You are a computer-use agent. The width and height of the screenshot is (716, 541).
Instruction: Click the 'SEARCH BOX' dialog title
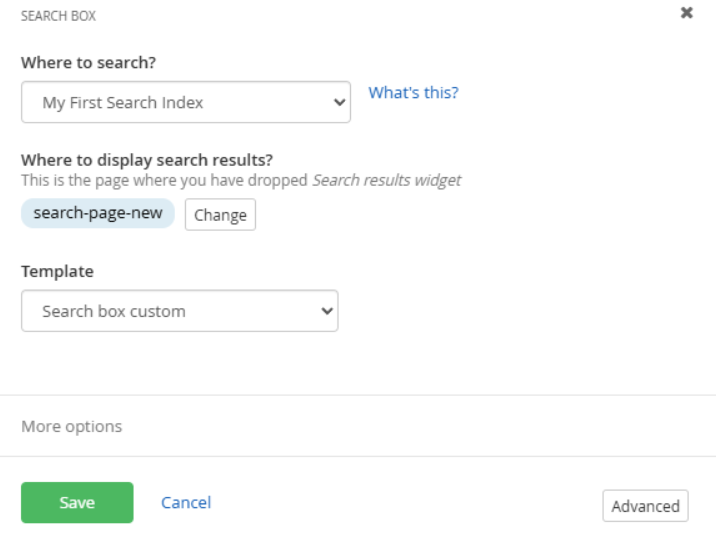click(x=58, y=16)
